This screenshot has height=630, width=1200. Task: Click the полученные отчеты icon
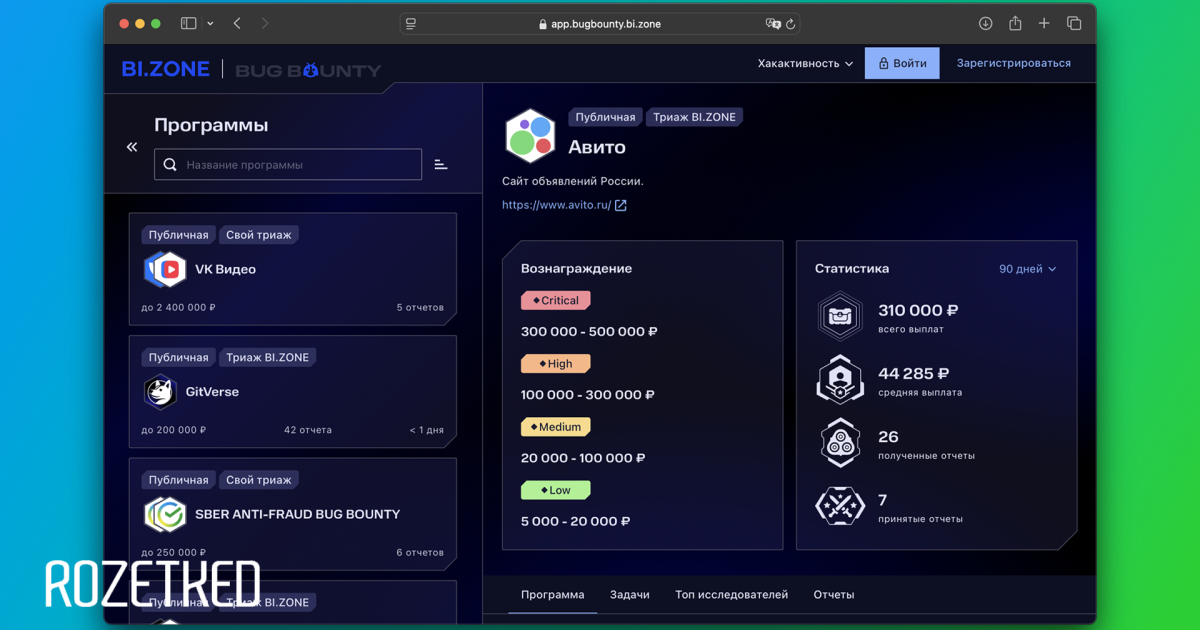click(840, 443)
